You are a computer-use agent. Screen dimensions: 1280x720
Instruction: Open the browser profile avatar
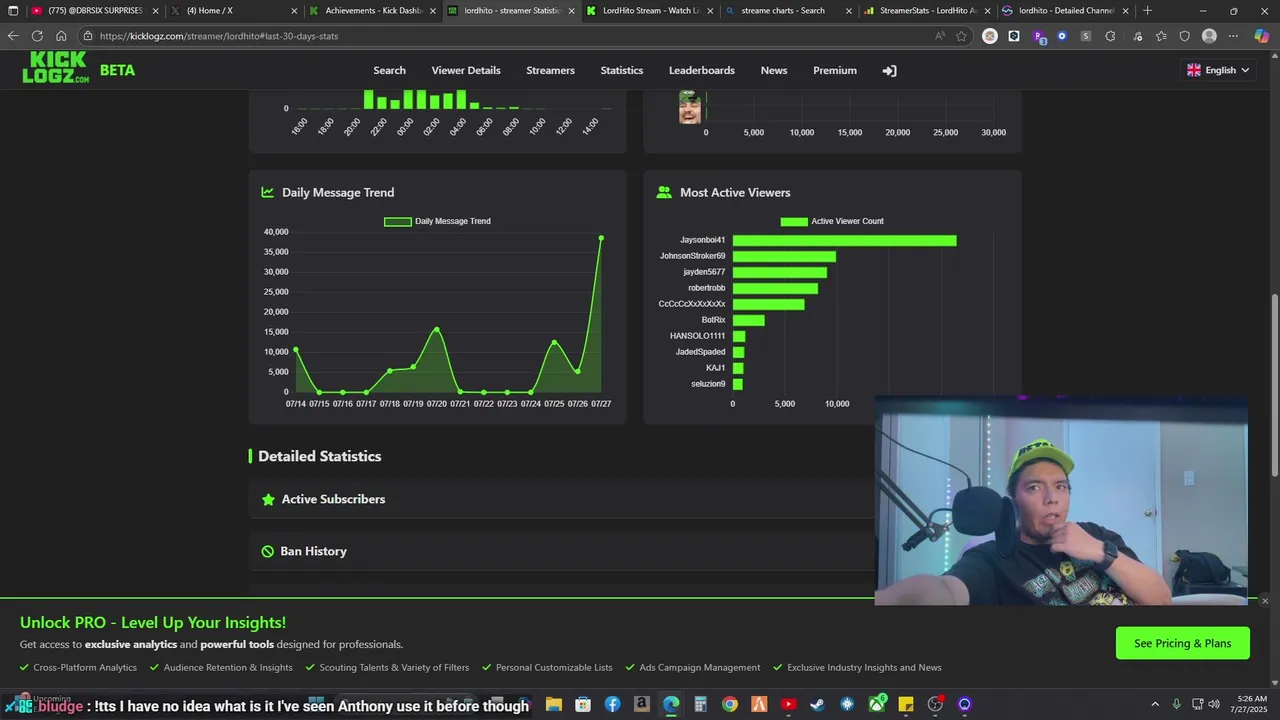click(1209, 36)
